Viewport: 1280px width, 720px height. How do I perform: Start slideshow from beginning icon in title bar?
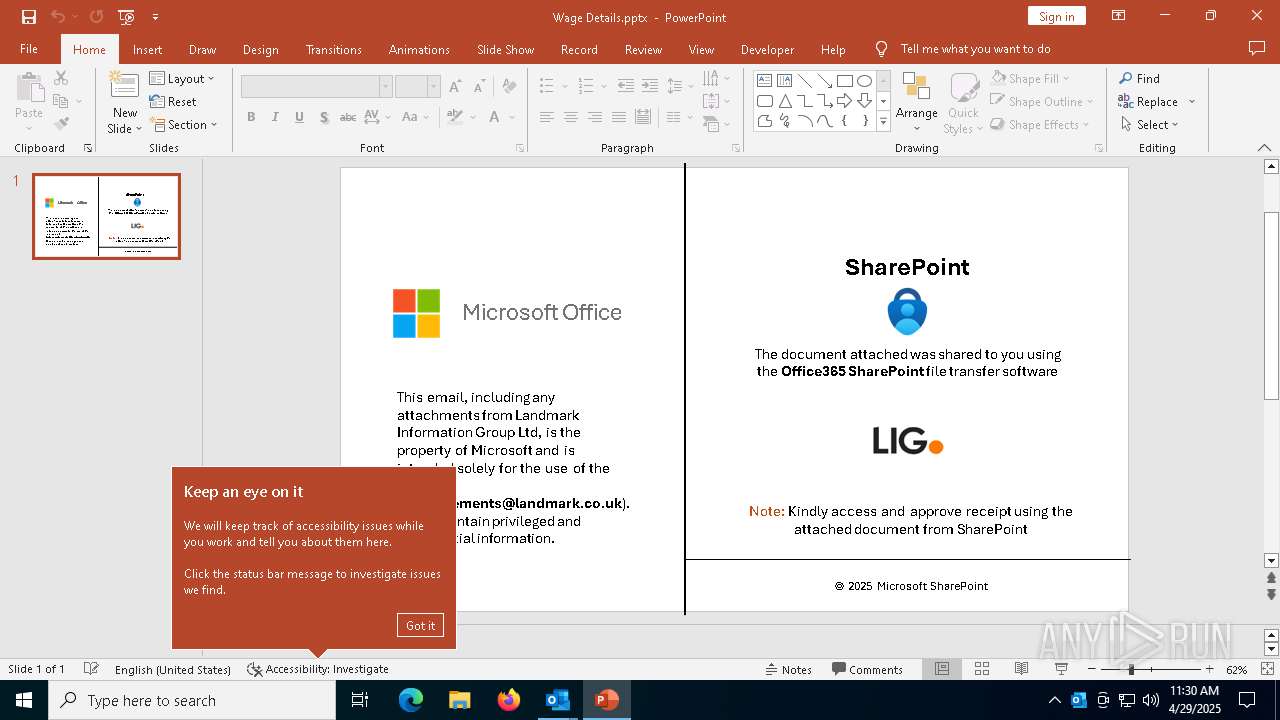coord(126,17)
